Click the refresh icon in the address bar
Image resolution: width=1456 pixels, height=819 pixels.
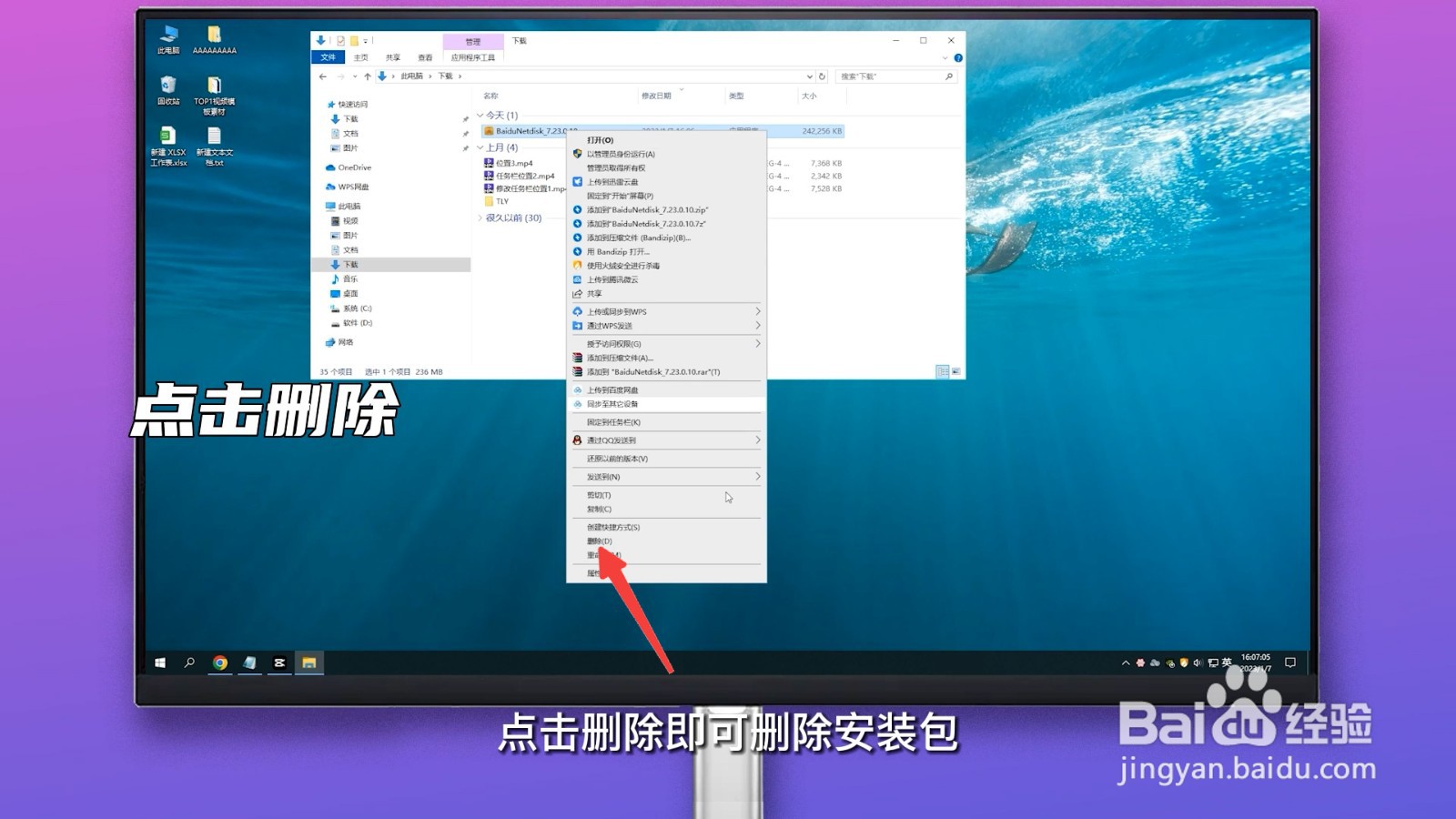[823, 76]
